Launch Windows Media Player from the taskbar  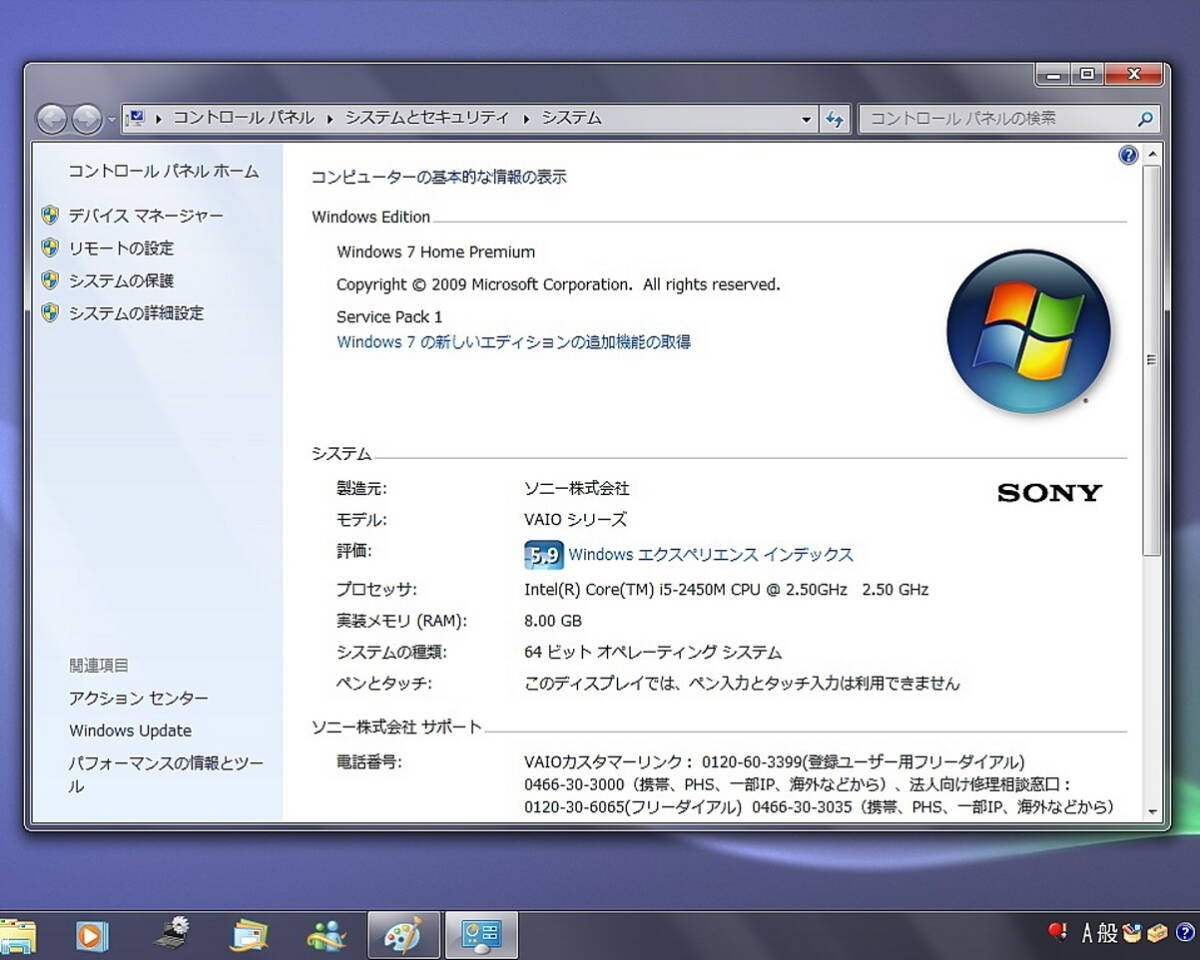coord(91,936)
